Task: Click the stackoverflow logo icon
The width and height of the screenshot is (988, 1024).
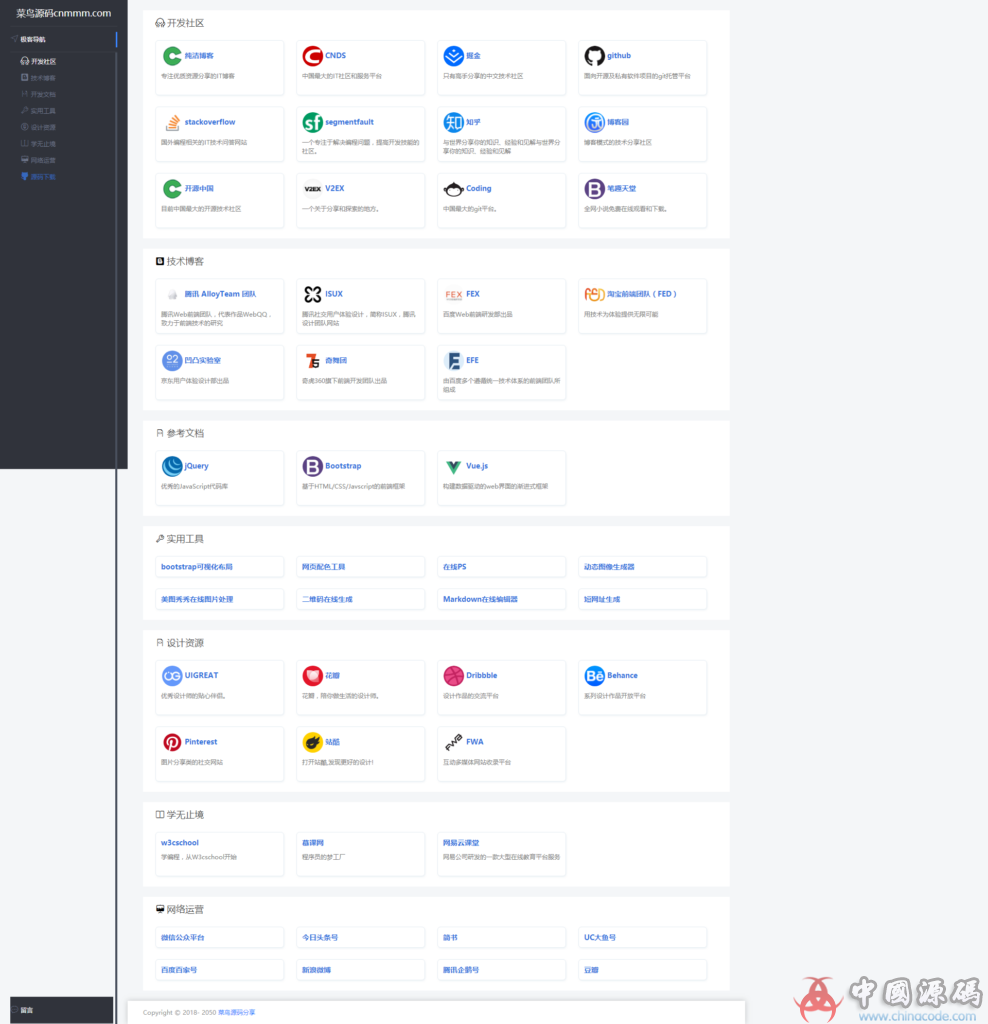Action: point(172,123)
